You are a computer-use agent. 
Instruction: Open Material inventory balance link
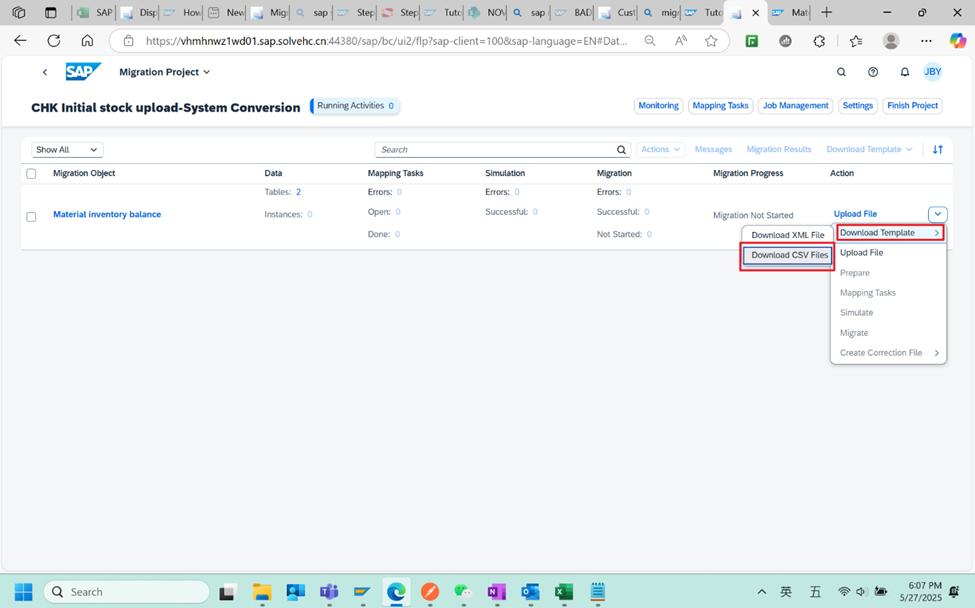pos(107,214)
